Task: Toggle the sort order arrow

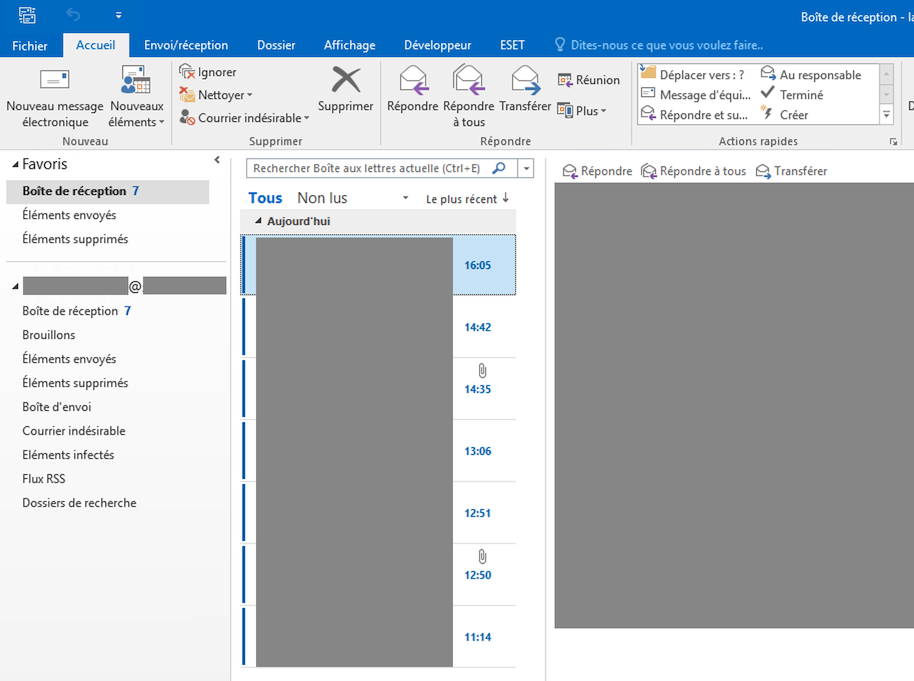Action: (505, 198)
